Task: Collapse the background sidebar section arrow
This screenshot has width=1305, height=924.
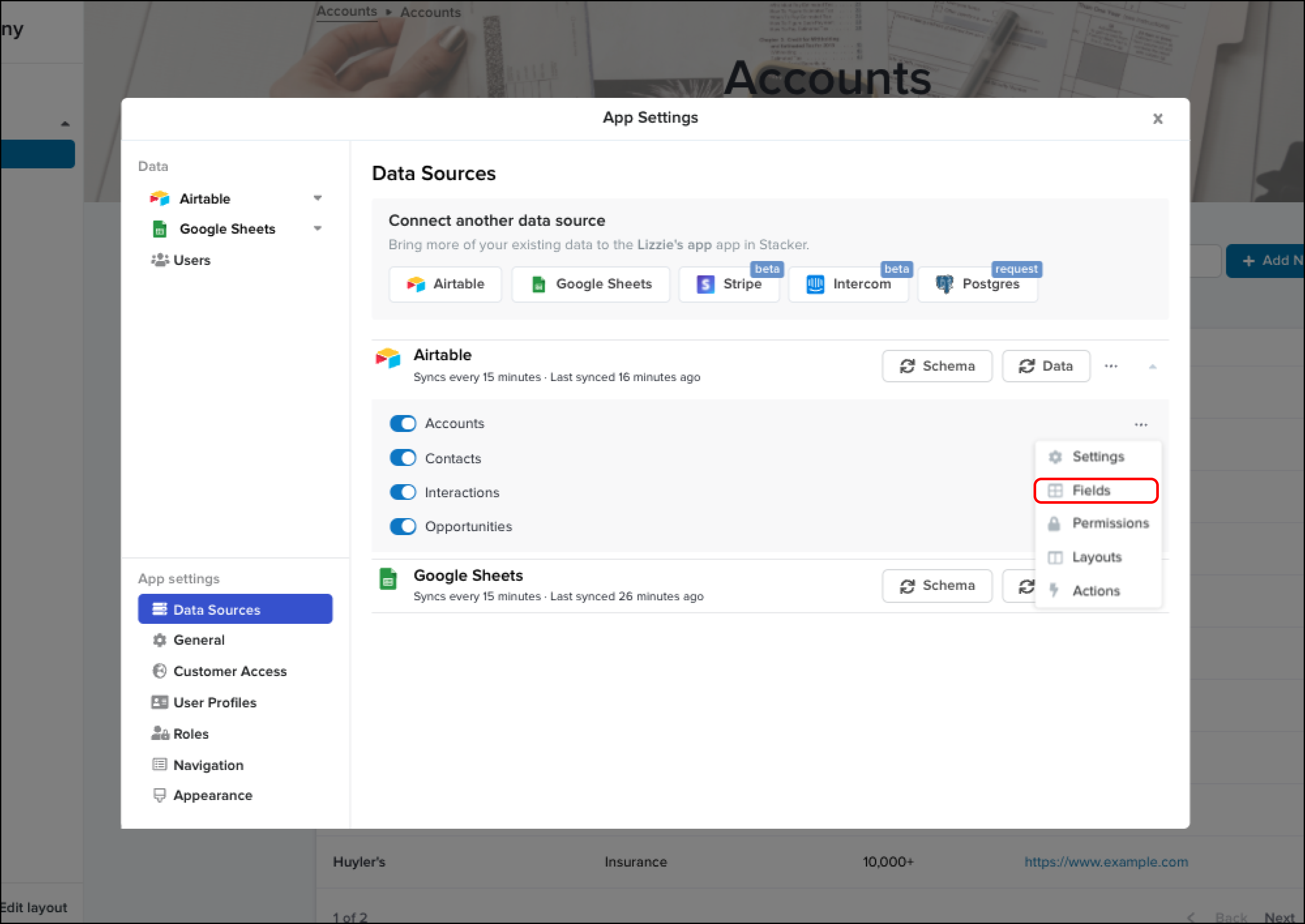Action: click(x=65, y=124)
